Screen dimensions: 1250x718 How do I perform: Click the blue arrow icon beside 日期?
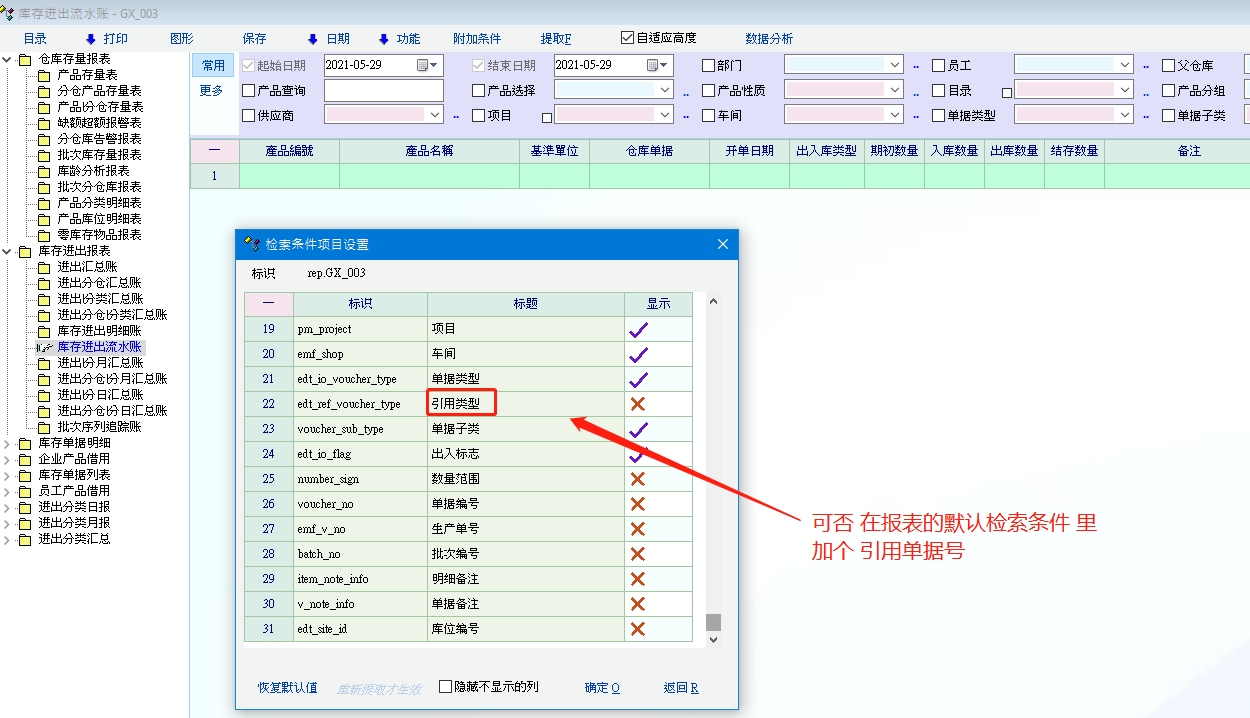click(x=312, y=39)
